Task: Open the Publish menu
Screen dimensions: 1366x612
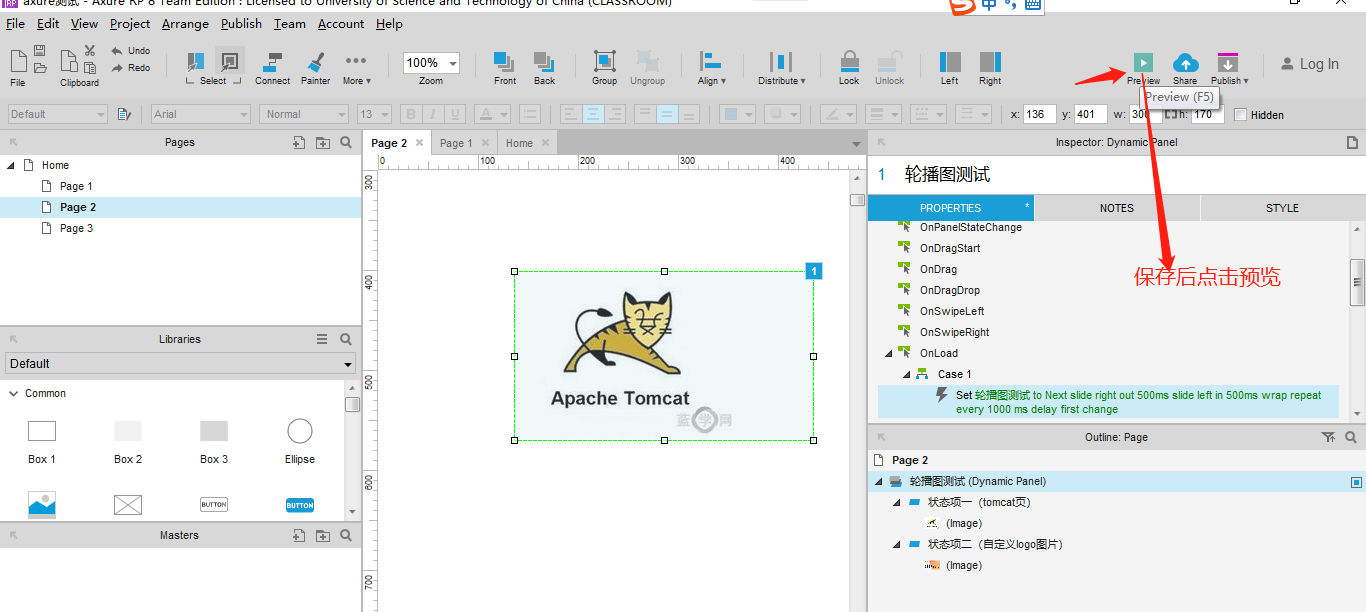Action: 241,24
